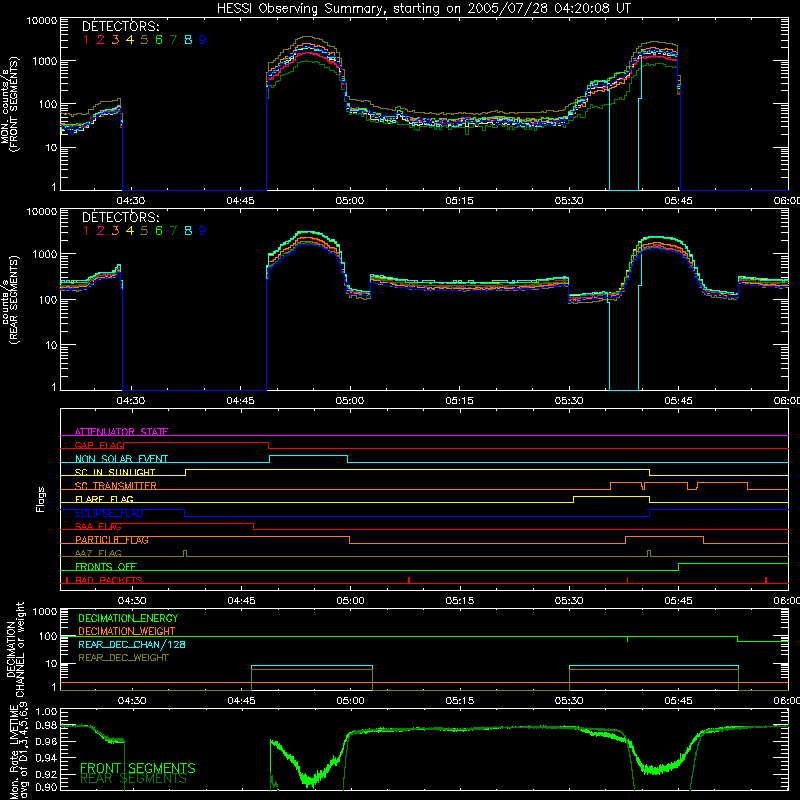Image resolution: width=800 pixels, height=800 pixels.
Task: Click blue detector 9 in front segments legend
Action: (203, 40)
